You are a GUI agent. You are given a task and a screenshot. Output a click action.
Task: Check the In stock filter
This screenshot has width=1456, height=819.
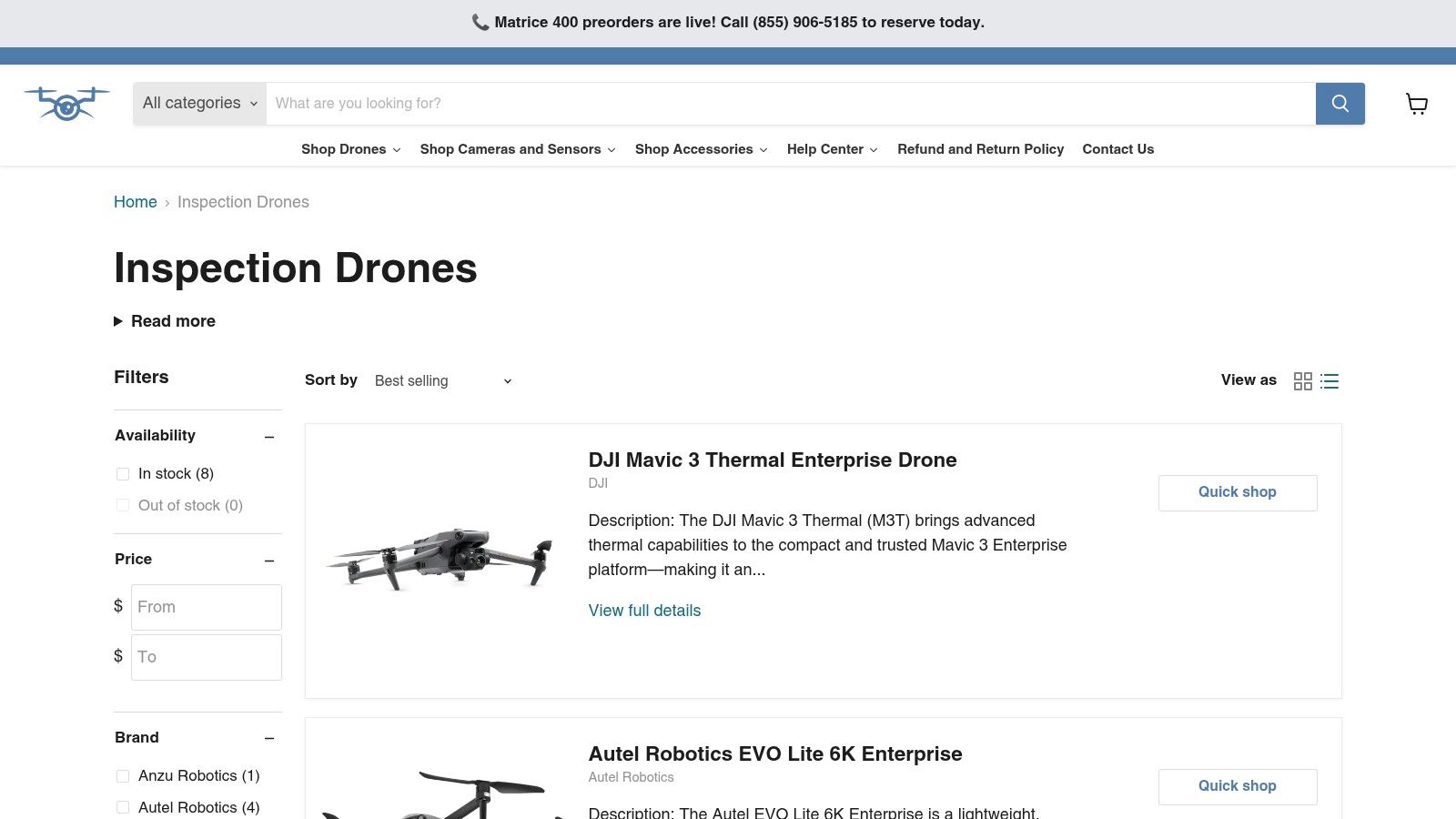(123, 474)
